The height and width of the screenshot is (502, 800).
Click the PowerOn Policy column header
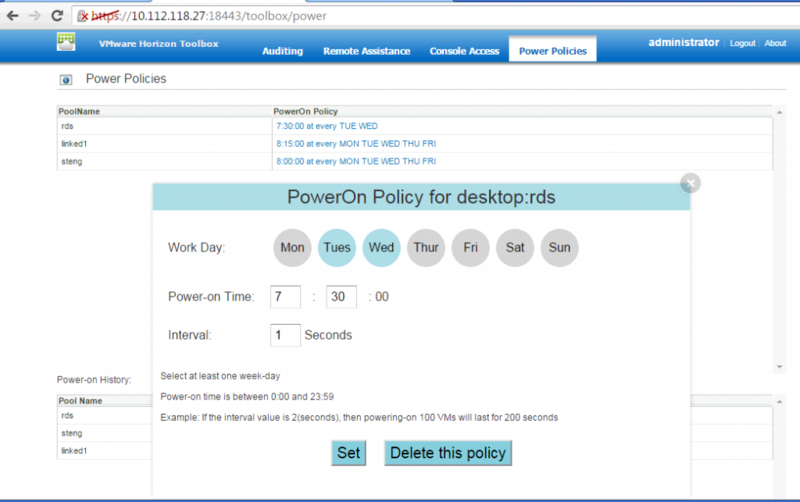pyautogui.click(x=306, y=111)
